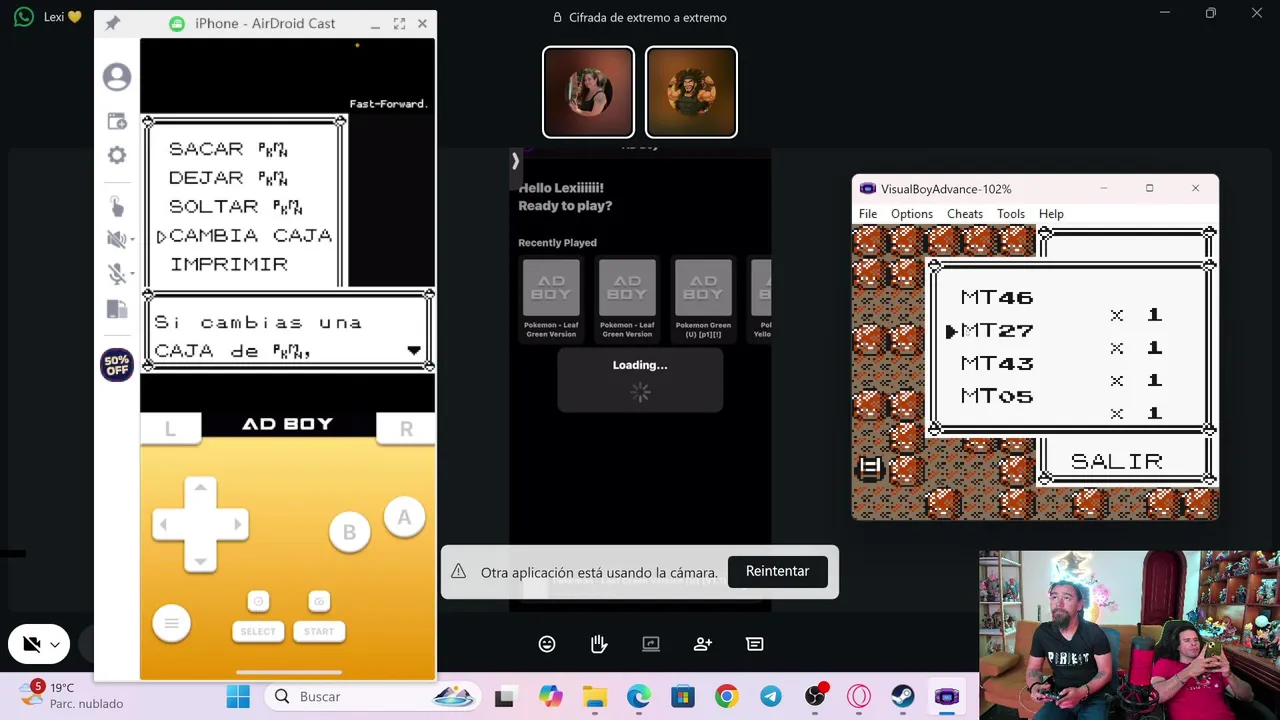Image resolution: width=1280 pixels, height=720 pixels.
Task: Tap the A button on the emulator pad
Action: click(x=404, y=518)
